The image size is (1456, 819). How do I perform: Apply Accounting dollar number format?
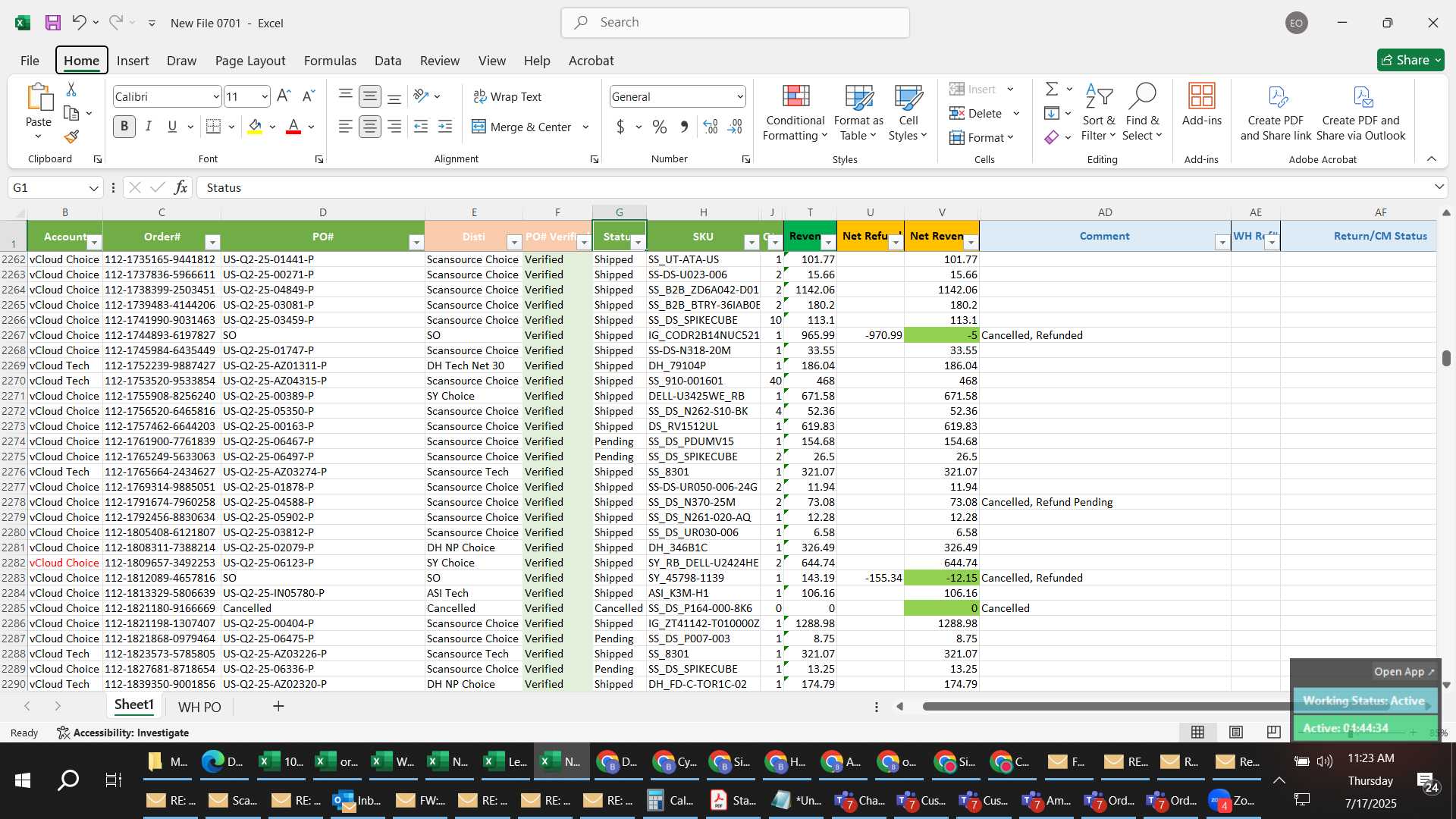[620, 127]
